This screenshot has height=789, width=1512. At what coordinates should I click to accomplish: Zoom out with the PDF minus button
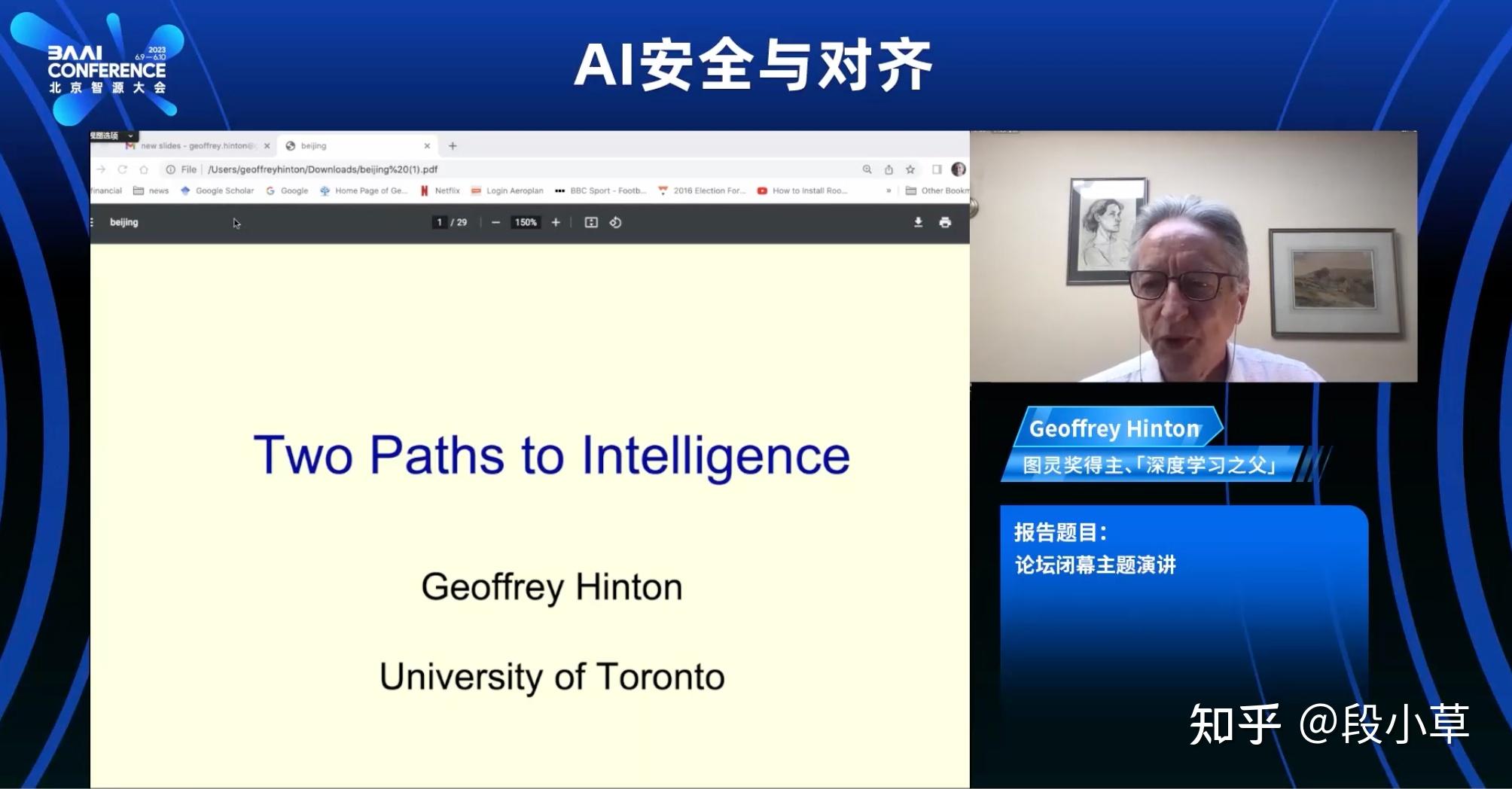(x=495, y=222)
